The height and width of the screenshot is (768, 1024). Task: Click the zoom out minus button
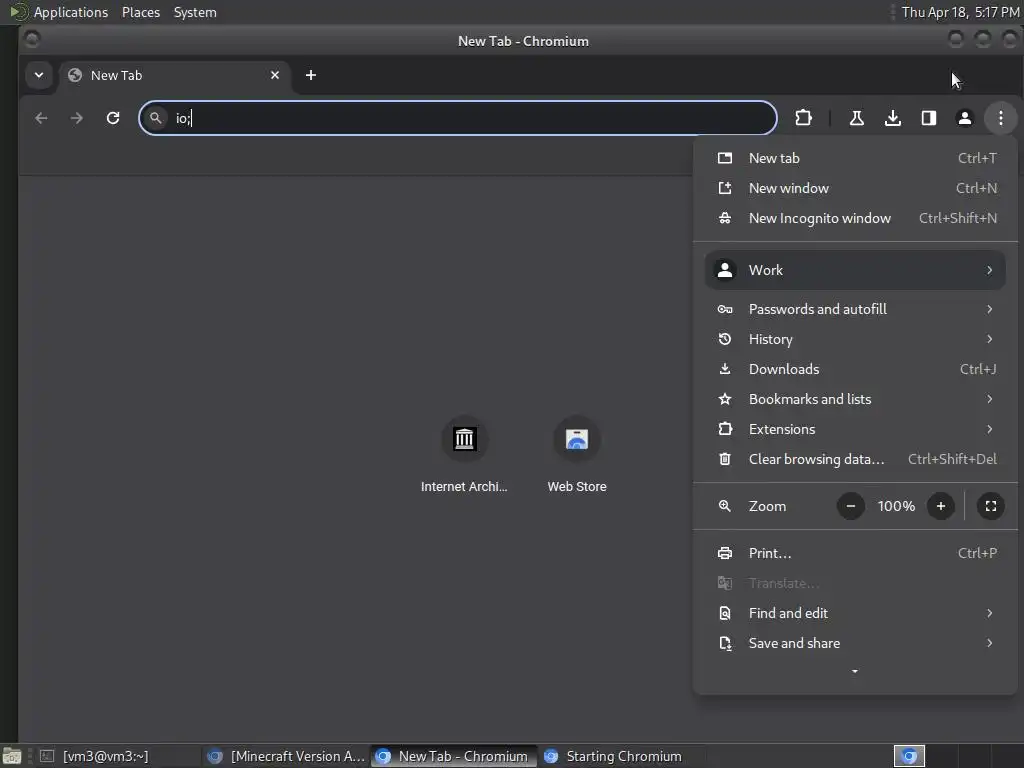pos(850,506)
